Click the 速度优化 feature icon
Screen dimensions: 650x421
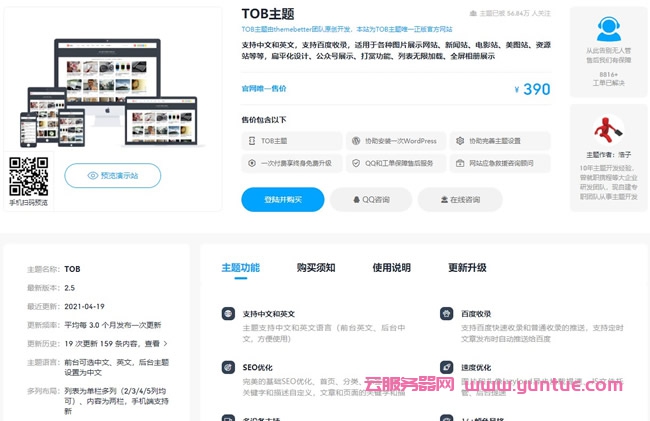[447, 367]
